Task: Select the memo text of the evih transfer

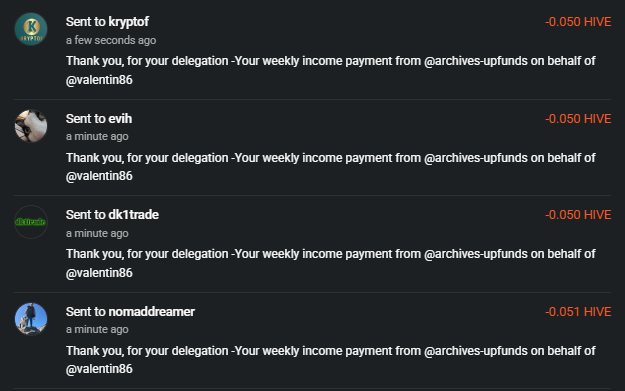Action: [330, 167]
